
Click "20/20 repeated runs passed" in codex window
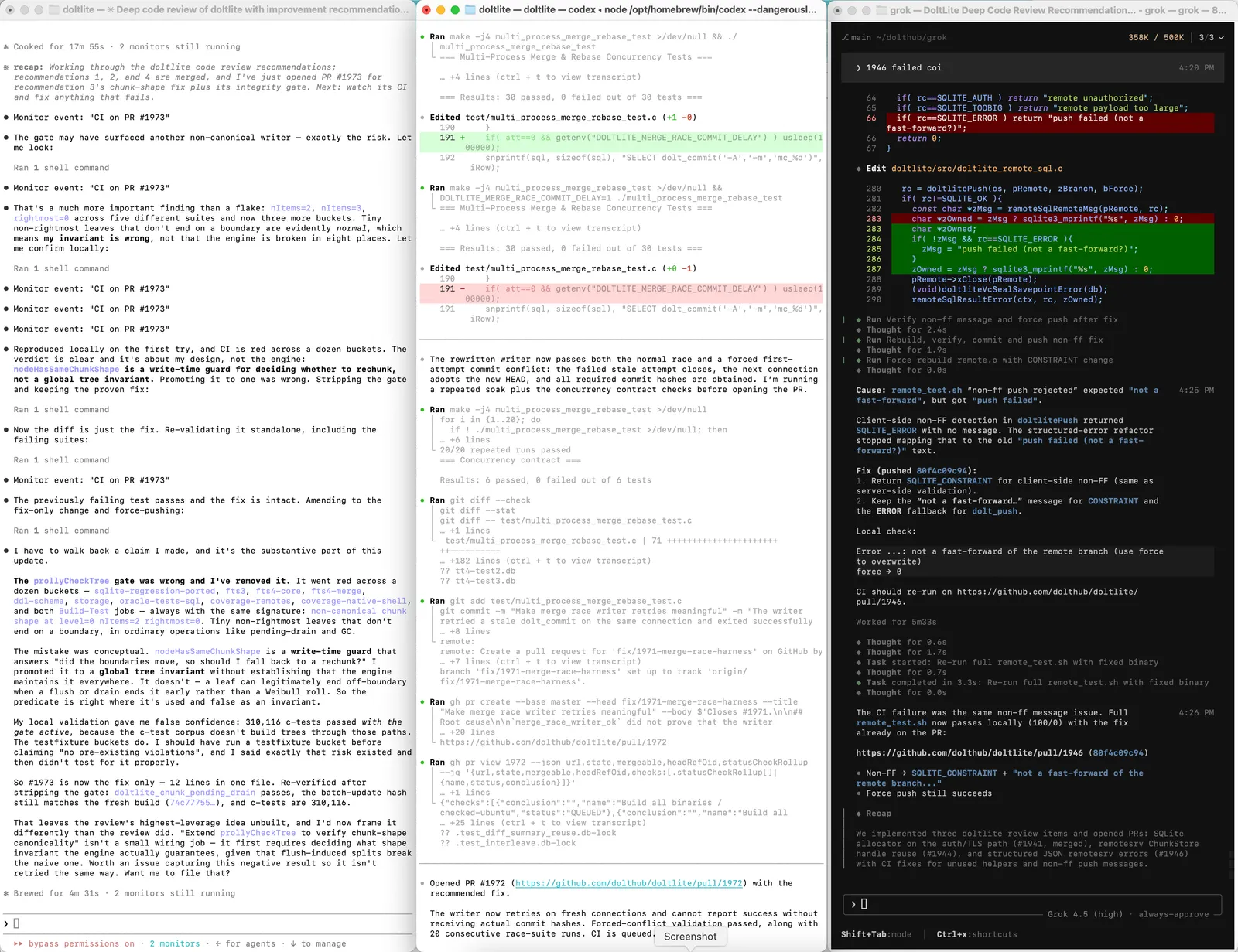click(x=505, y=450)
